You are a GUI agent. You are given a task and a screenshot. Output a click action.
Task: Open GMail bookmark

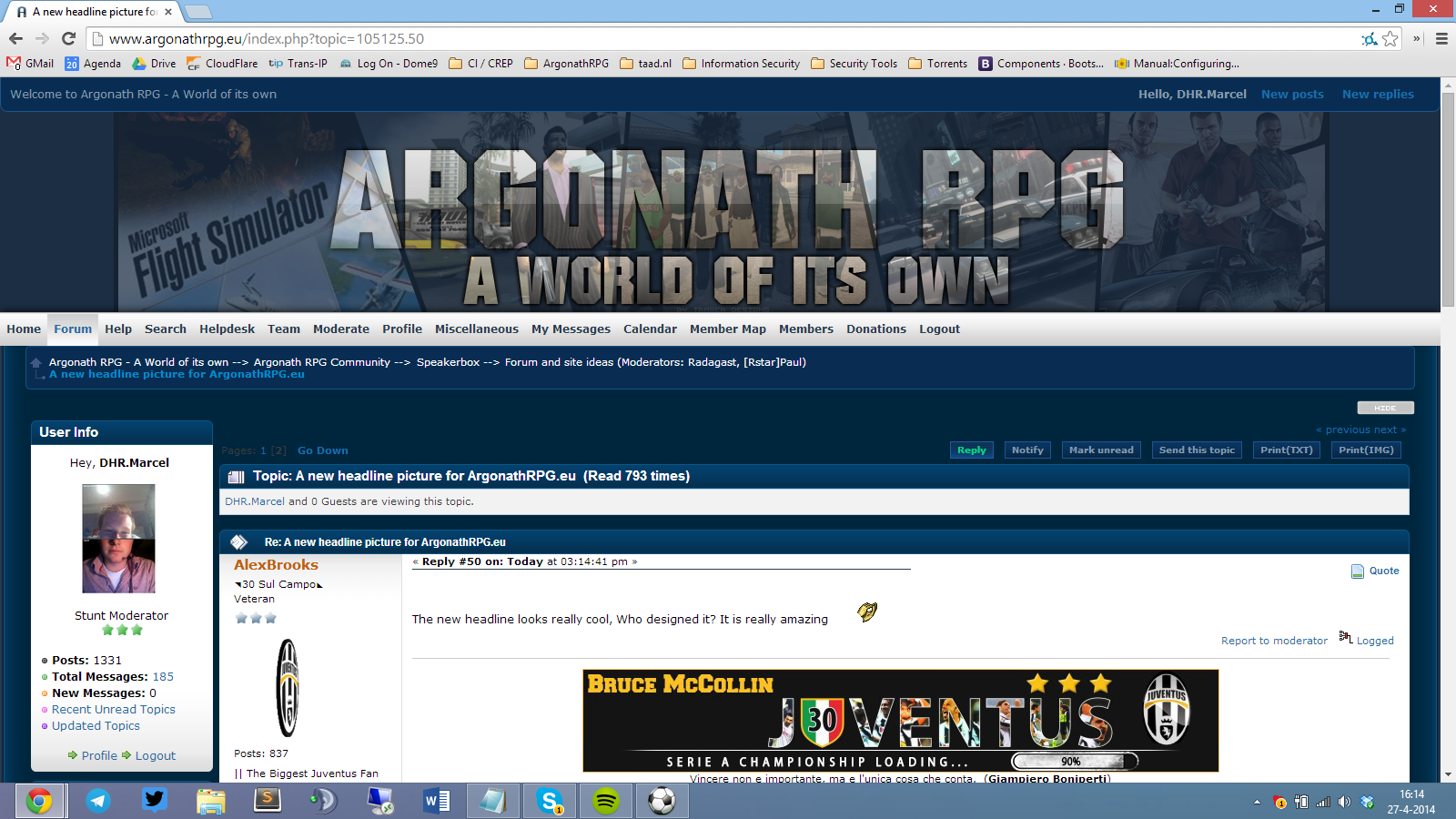pos(30,64)
